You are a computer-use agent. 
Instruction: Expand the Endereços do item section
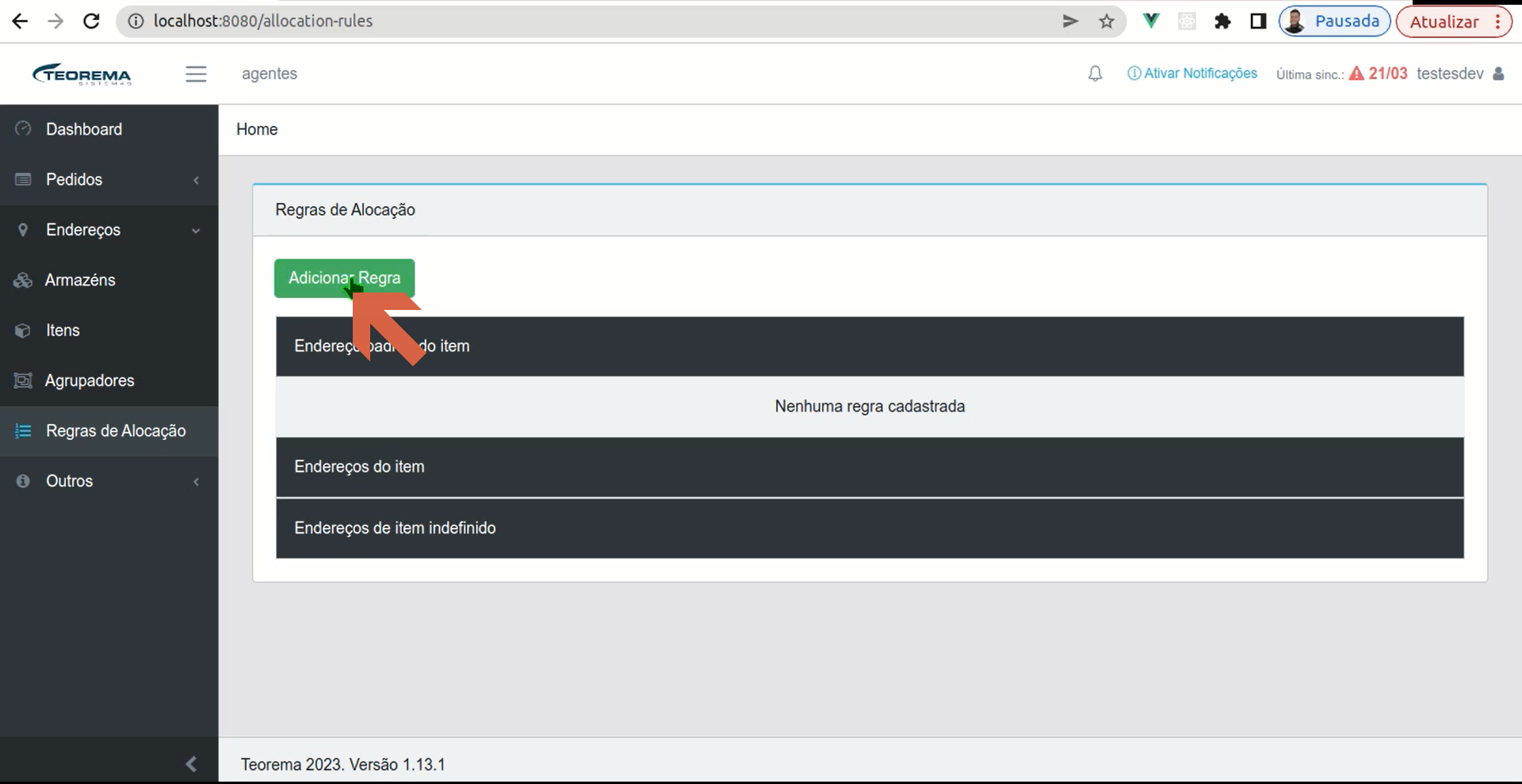pos(870,467)
